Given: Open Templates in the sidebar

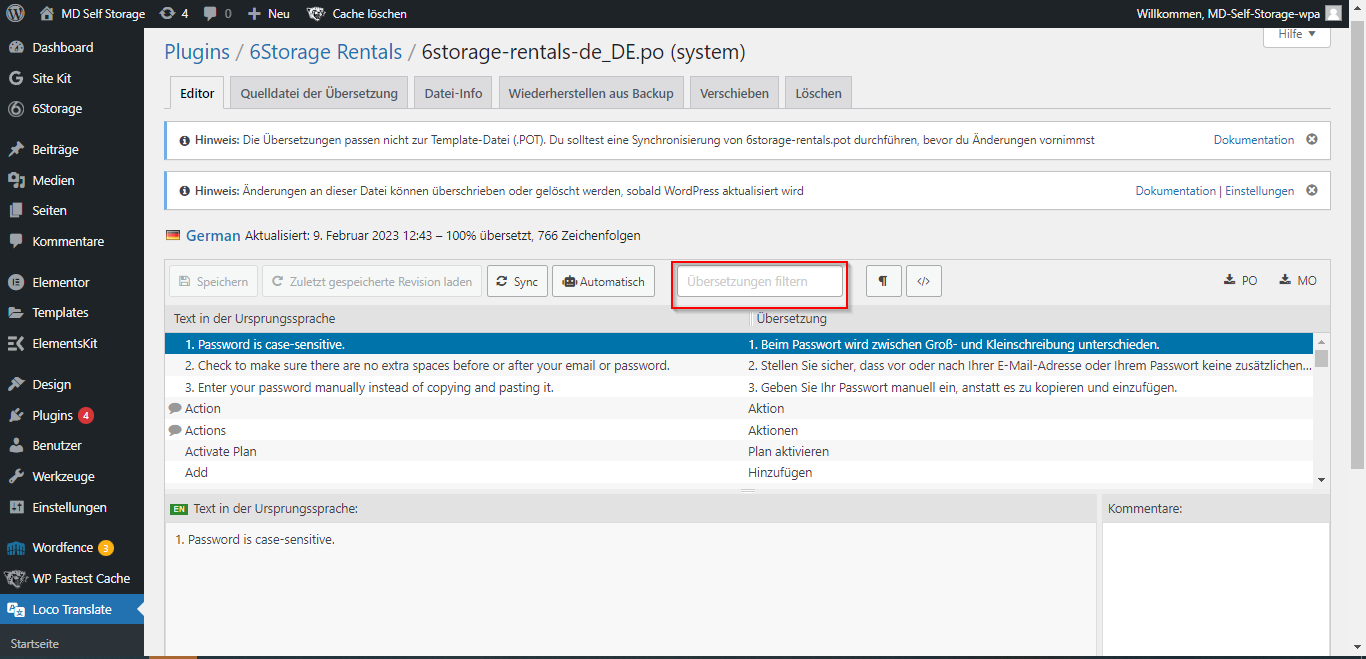Looking at the screenshot, I should tap(72, 312).
